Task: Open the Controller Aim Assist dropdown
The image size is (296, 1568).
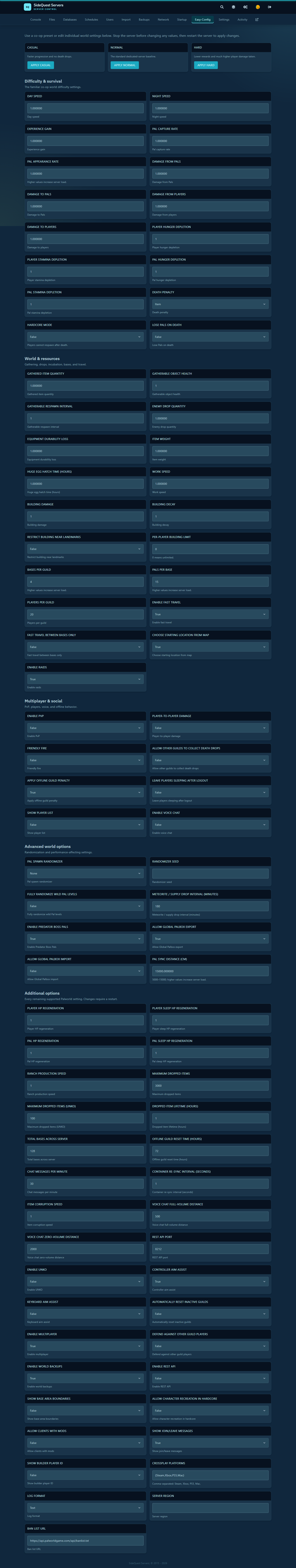Action: coord(210,1281)
